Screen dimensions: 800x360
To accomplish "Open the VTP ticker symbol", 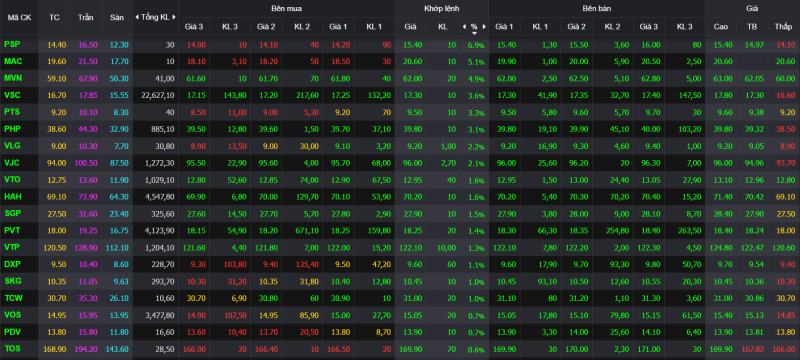I will click(12, 246).
